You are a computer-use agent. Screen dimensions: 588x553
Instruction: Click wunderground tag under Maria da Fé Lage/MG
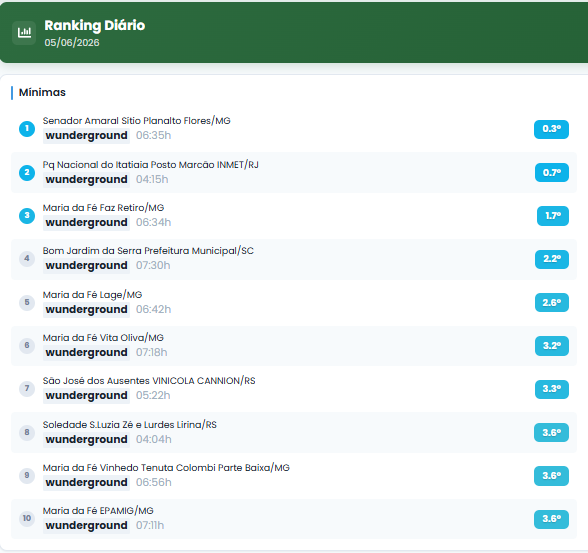(x=86, y=310)
